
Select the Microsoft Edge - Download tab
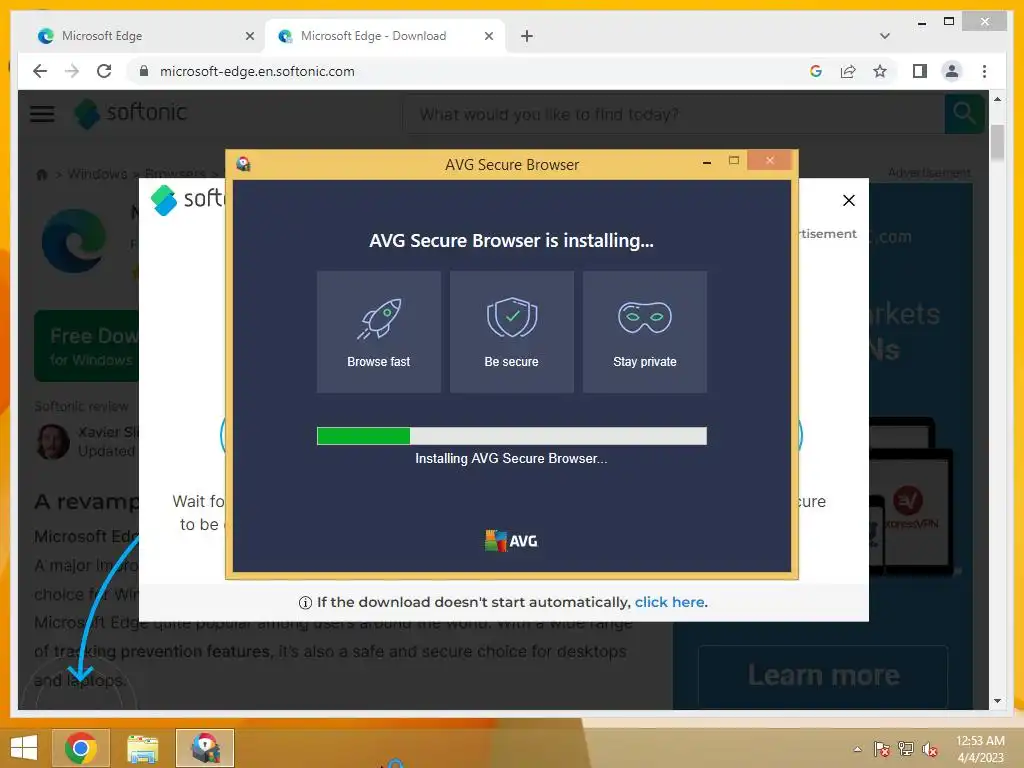[384, 36]
